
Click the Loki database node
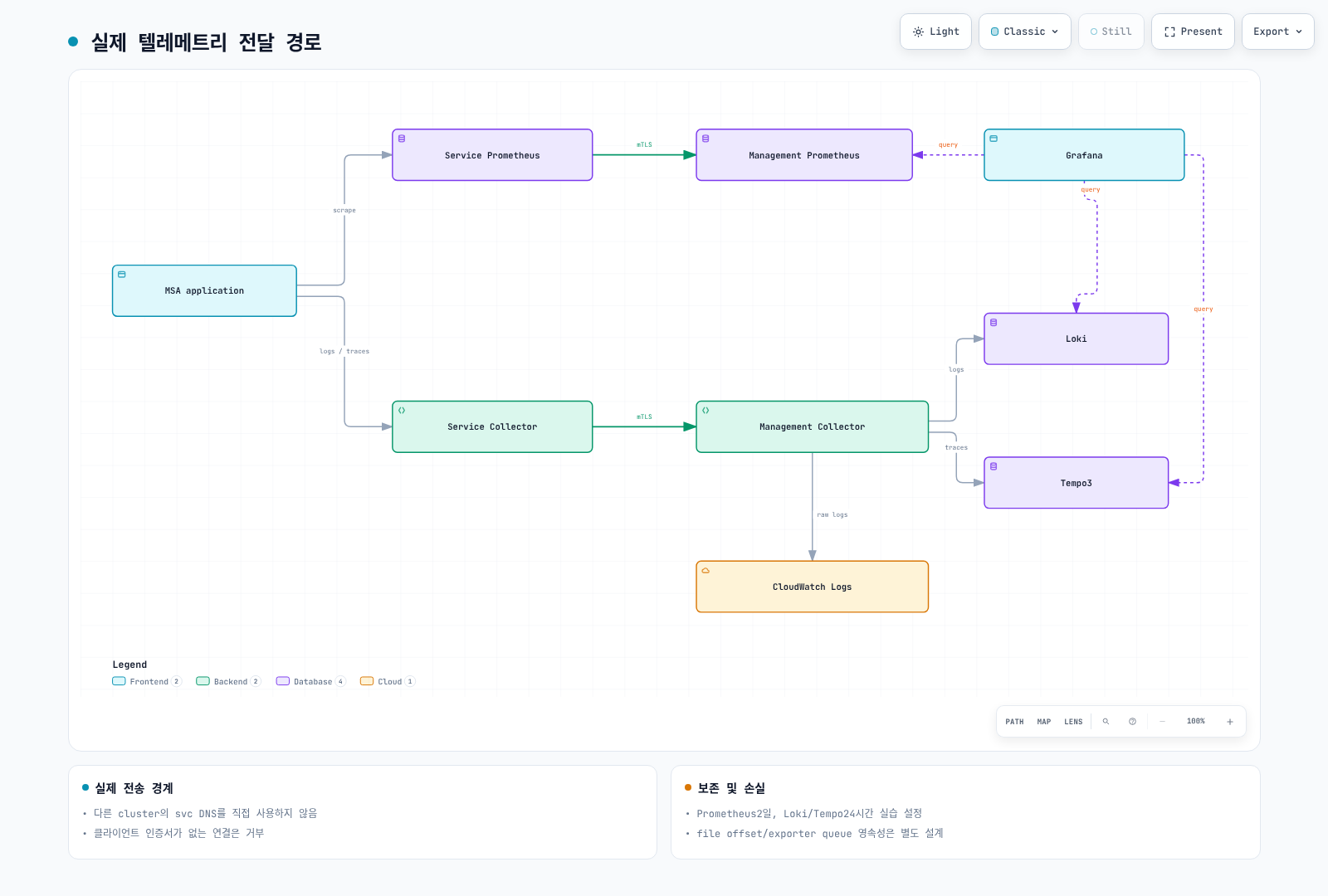coord(1076,339)
